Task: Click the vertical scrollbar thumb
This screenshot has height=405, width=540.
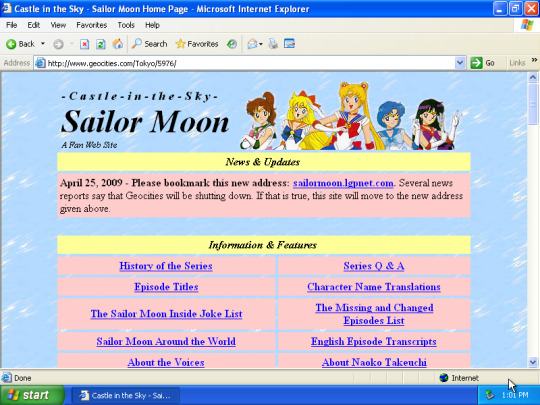Action: point(533,104)
